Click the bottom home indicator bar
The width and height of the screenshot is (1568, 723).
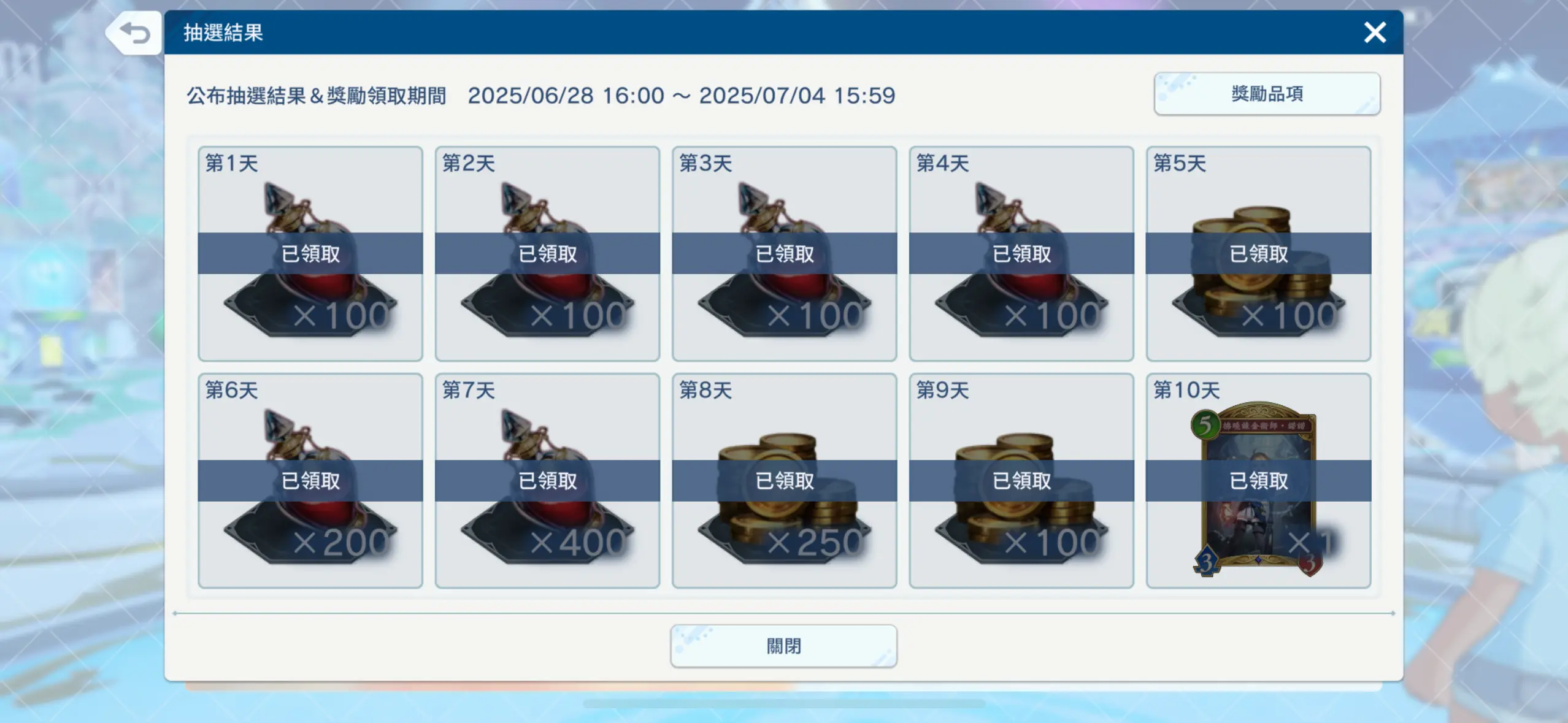(783, 703)
